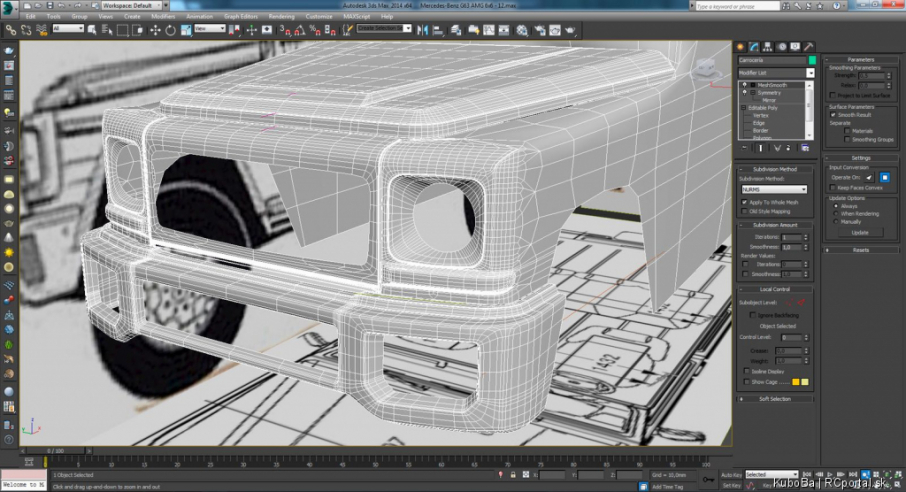Image resolution: width=906 pixels, height=492 pixels.
Task: Click the green object color swatch
Action: point(812,60)
